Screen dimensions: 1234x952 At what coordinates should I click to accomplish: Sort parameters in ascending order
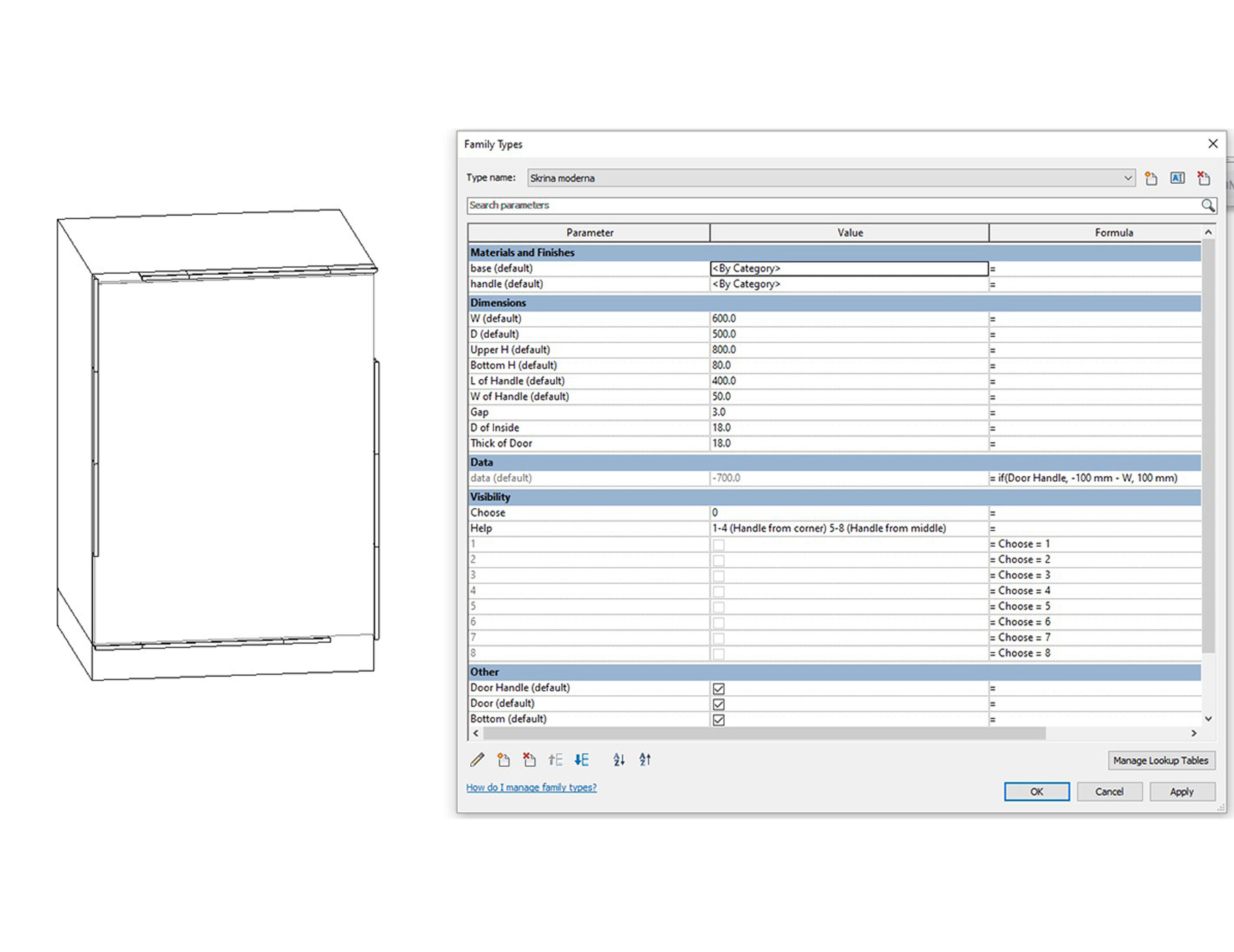pyautogui.click(x=619, y=760)
